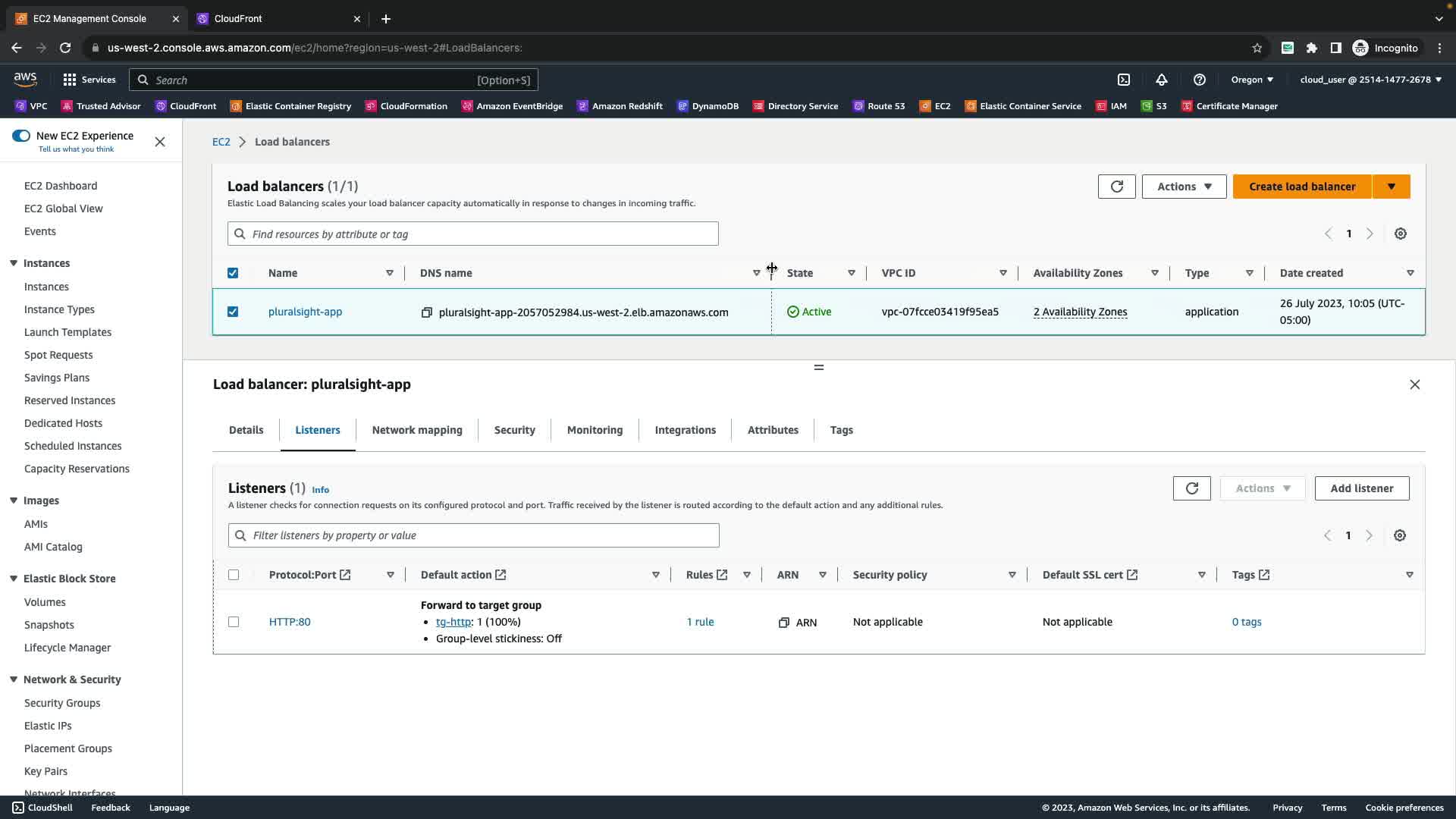Open the notifications bell

(x=1161, y=80)
